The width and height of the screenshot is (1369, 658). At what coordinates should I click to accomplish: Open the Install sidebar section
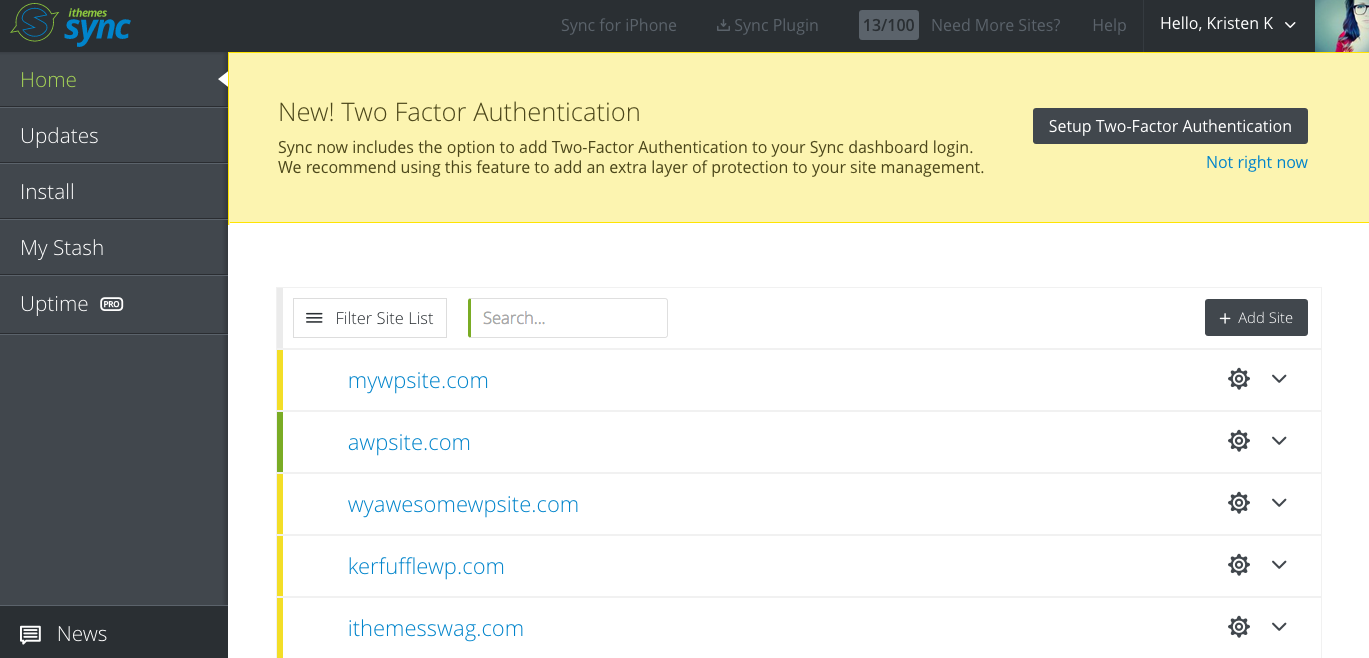[x=114, y=192]
